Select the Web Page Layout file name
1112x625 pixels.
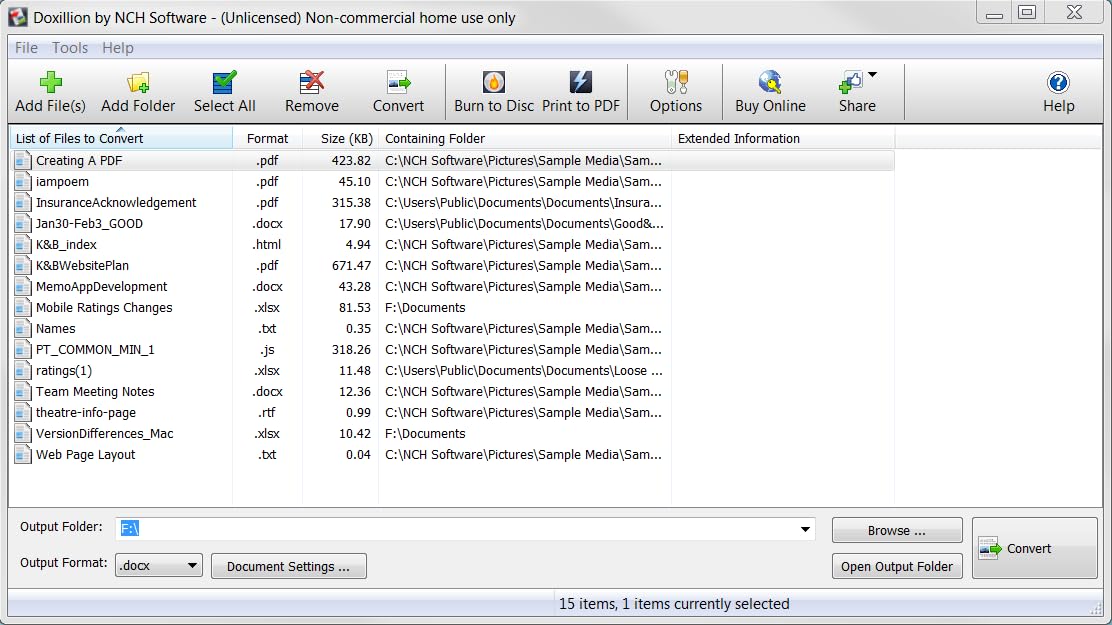tap(85, 455)
